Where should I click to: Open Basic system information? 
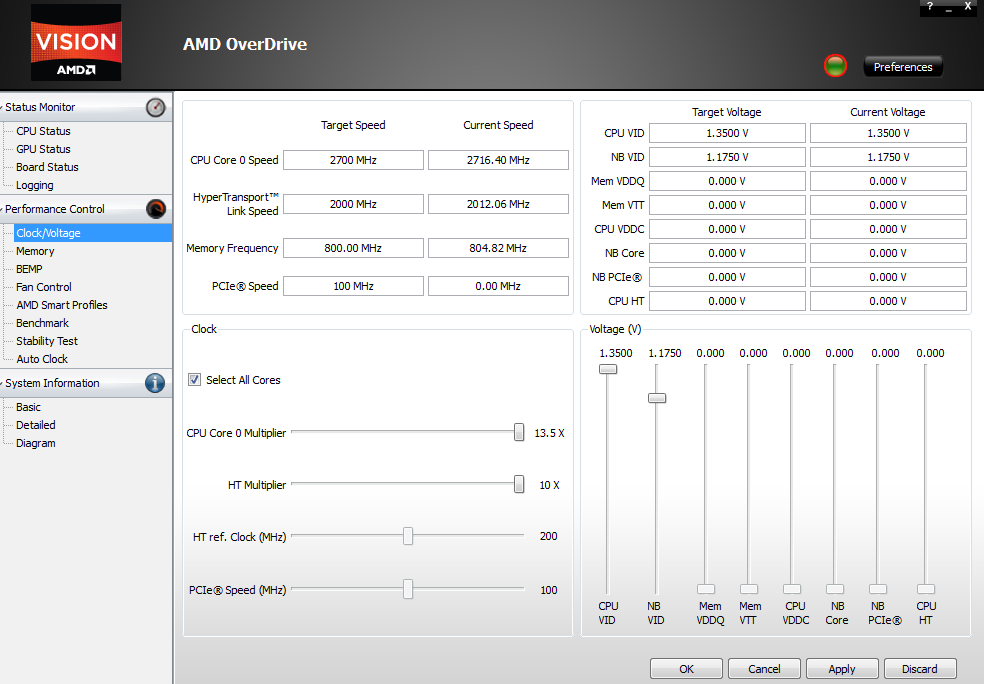click(x=28, y=407)
